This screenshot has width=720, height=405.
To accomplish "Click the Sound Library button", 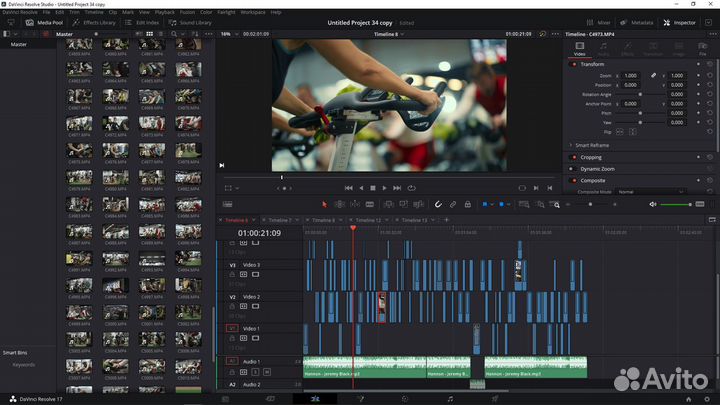I will coord(191,22).
